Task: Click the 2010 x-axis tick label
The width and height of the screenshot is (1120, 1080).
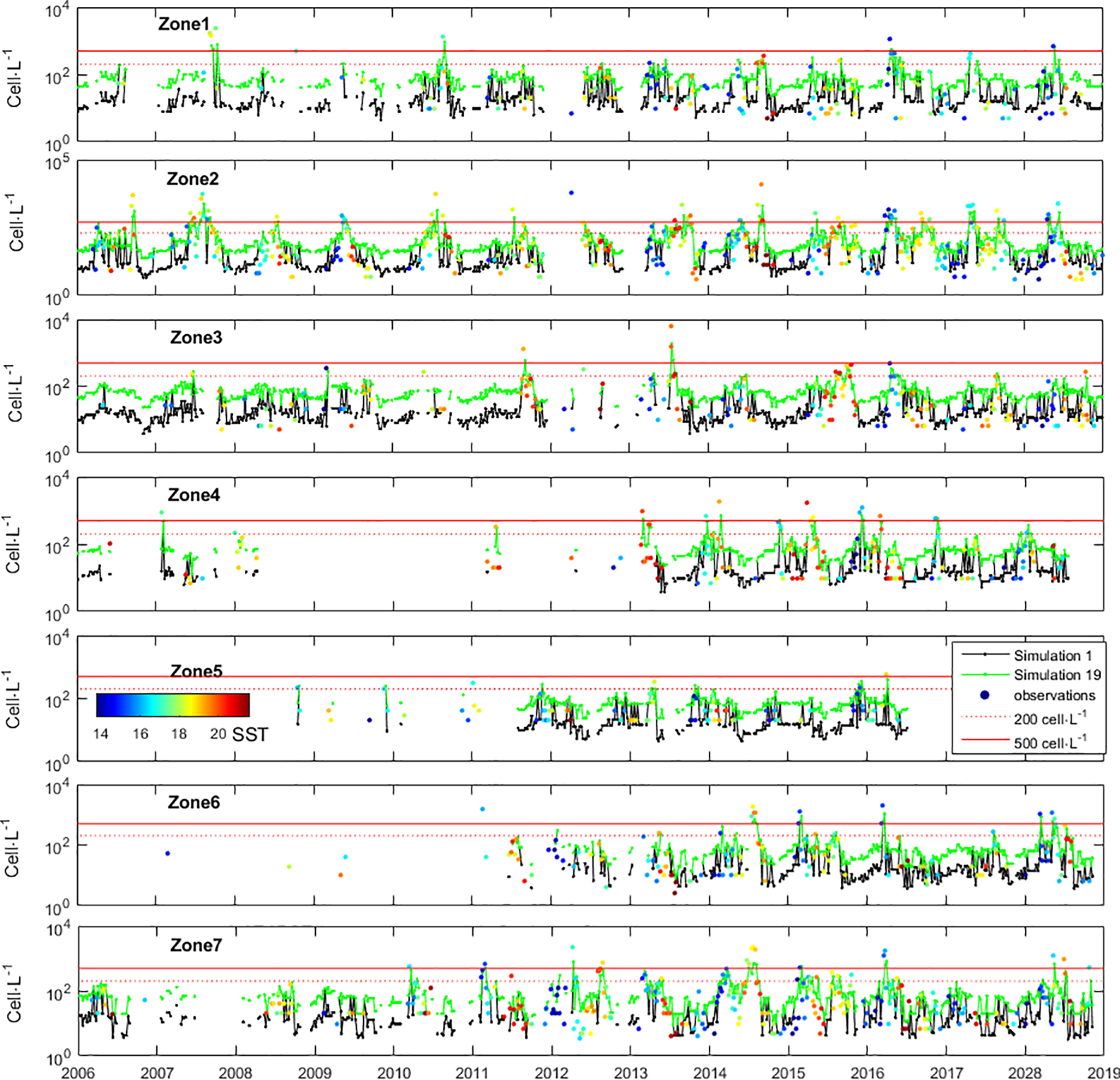Action: (394, 1073)
